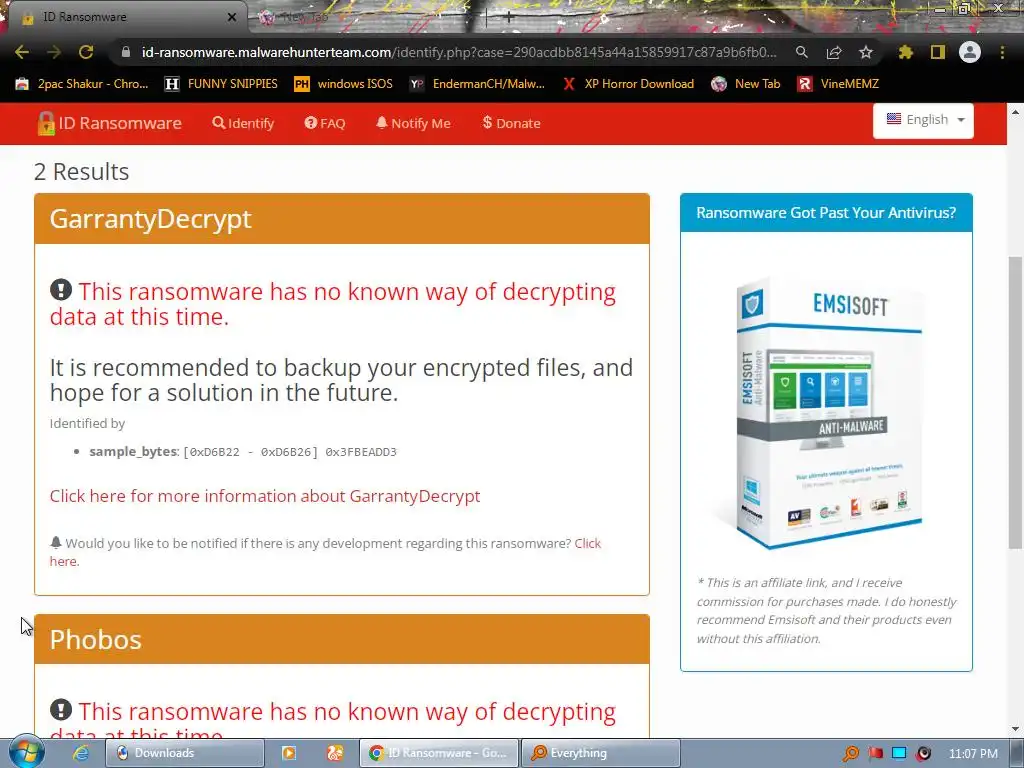This screenshot has width=1024, height=768.
Task: Open the extensions puzzle icon
Action: coord(905,52)
